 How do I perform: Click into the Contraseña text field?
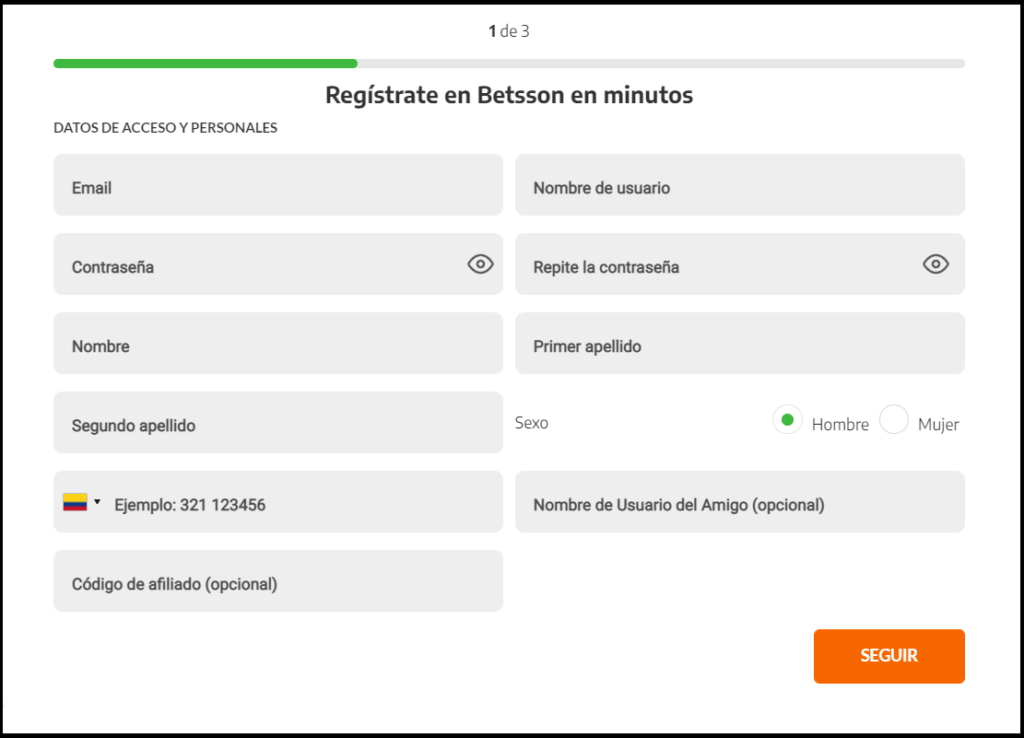click(258, 264)
